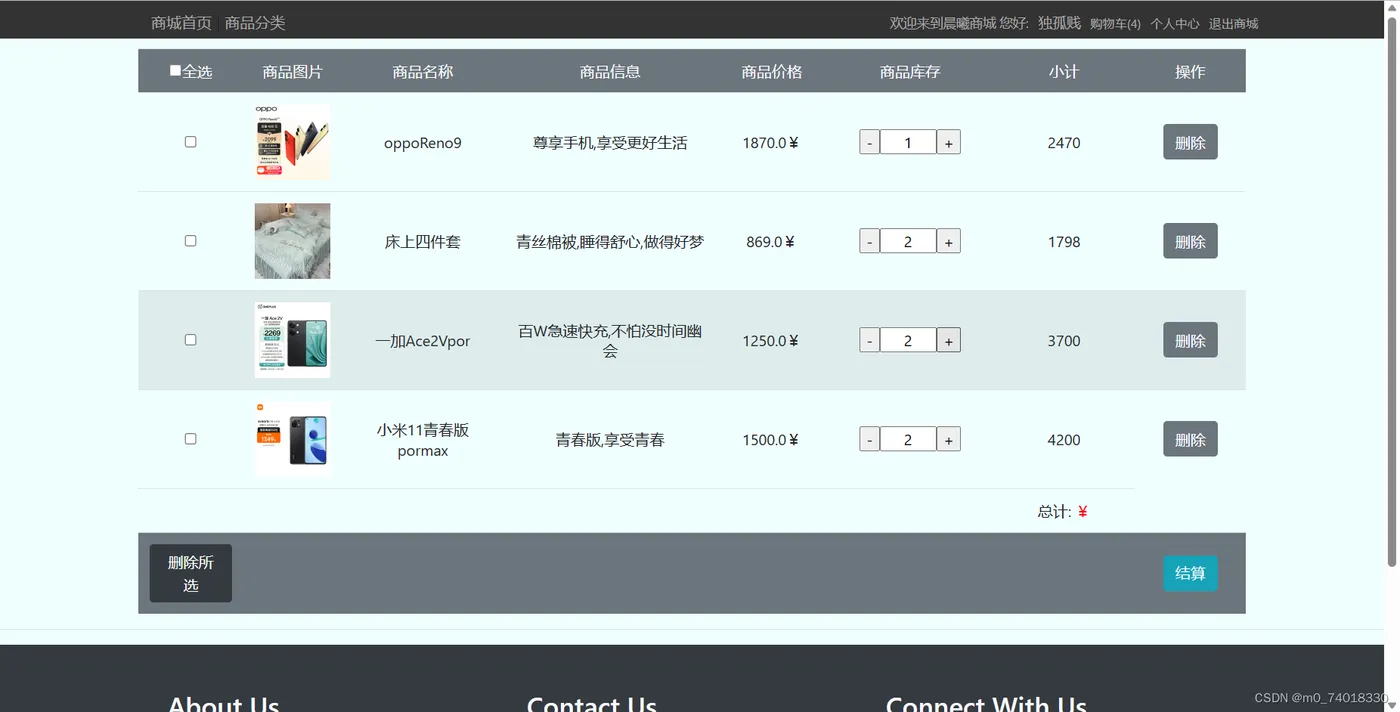Delete the 床上四件套 item
The image size is (1400, 712).
point(1190,241)
